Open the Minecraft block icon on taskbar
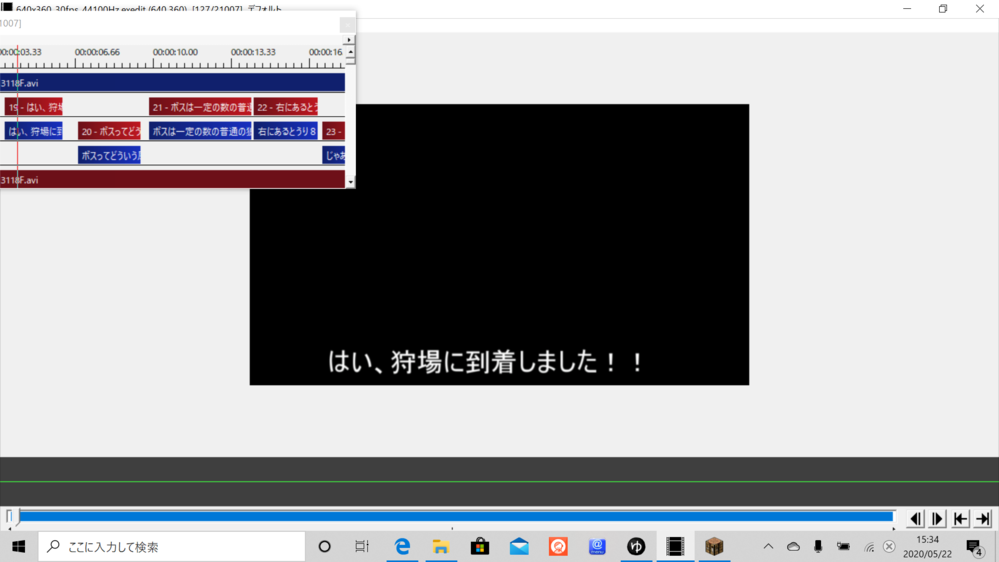The height and width of the screenshot is (562, 999). pos(714,546)
